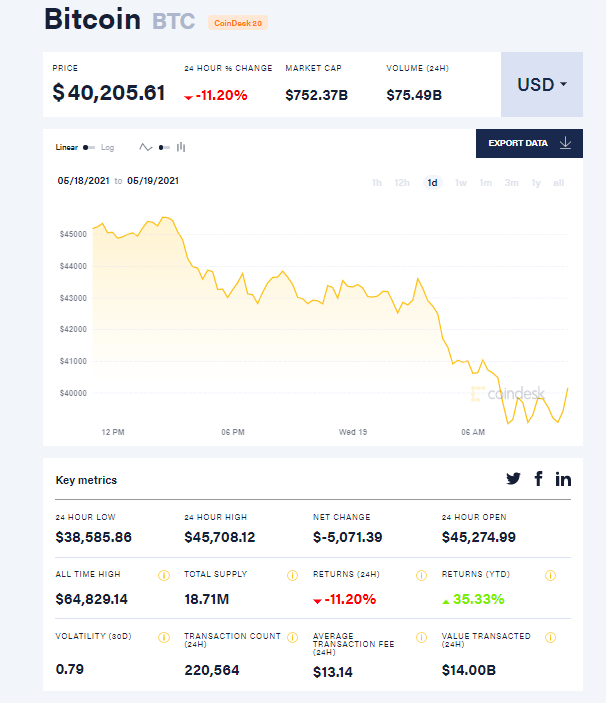The width and height of the screenshot is (606, 703).
Task: Show the 'all' time range
Action: pos(559,182)
